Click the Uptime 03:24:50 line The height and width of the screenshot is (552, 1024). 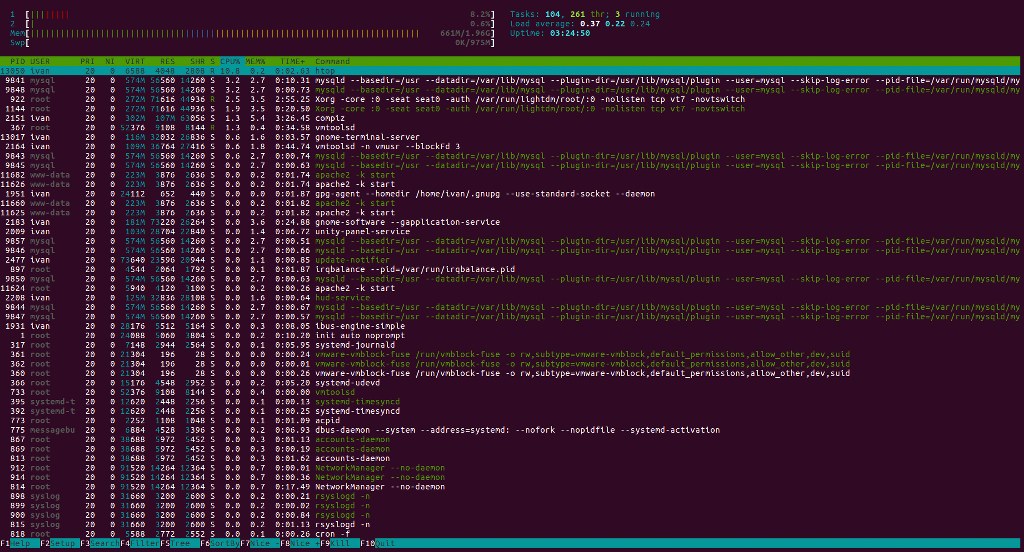[550, 33]
